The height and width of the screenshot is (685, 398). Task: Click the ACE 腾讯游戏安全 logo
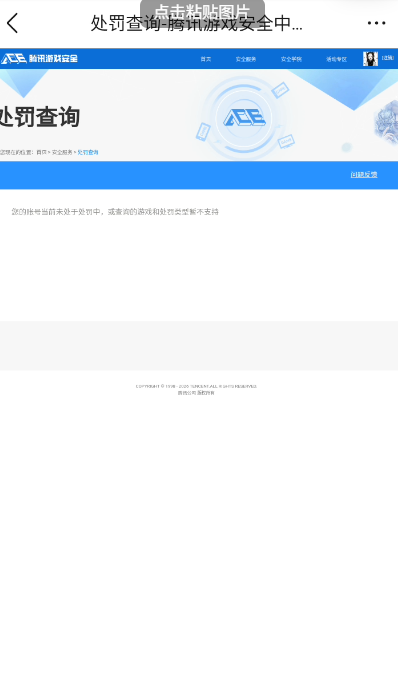click(39, 59)
